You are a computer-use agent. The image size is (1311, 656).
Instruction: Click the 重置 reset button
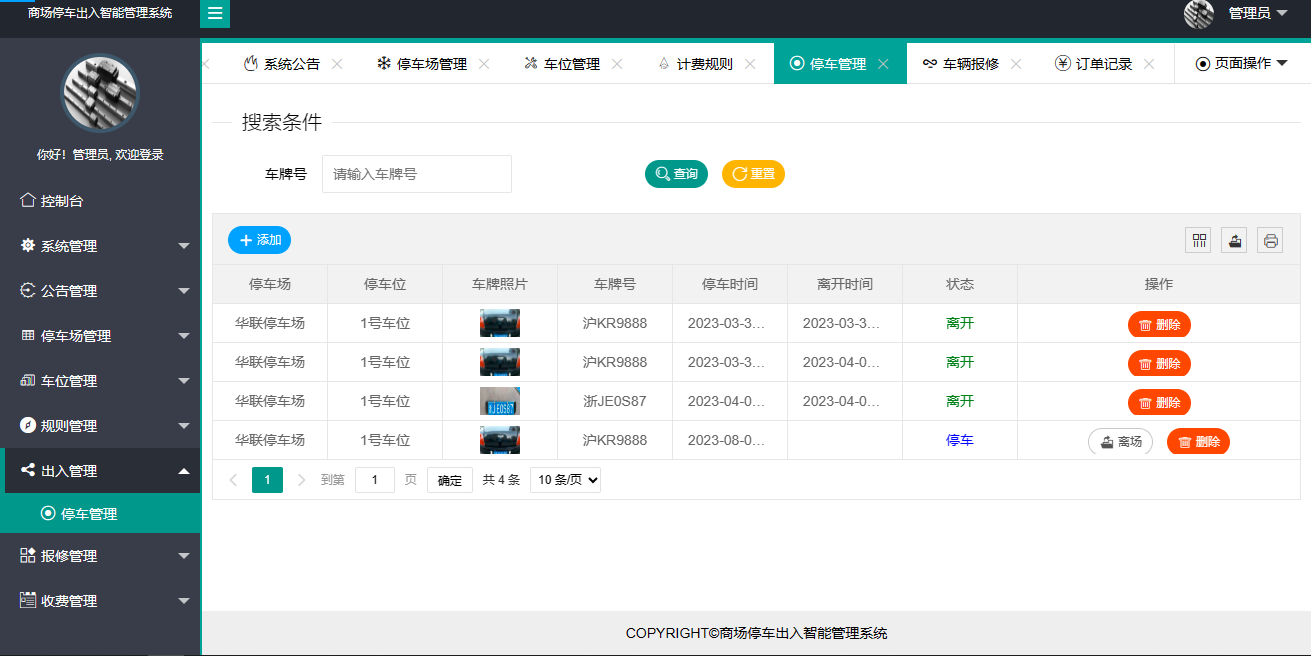point(753,174)
